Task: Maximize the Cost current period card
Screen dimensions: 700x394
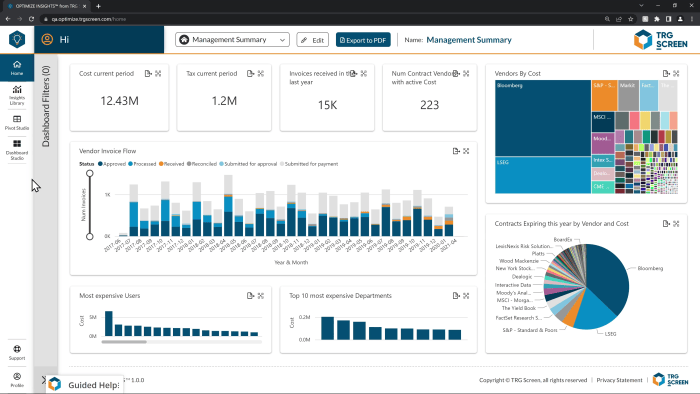Action: click(158, 74)
